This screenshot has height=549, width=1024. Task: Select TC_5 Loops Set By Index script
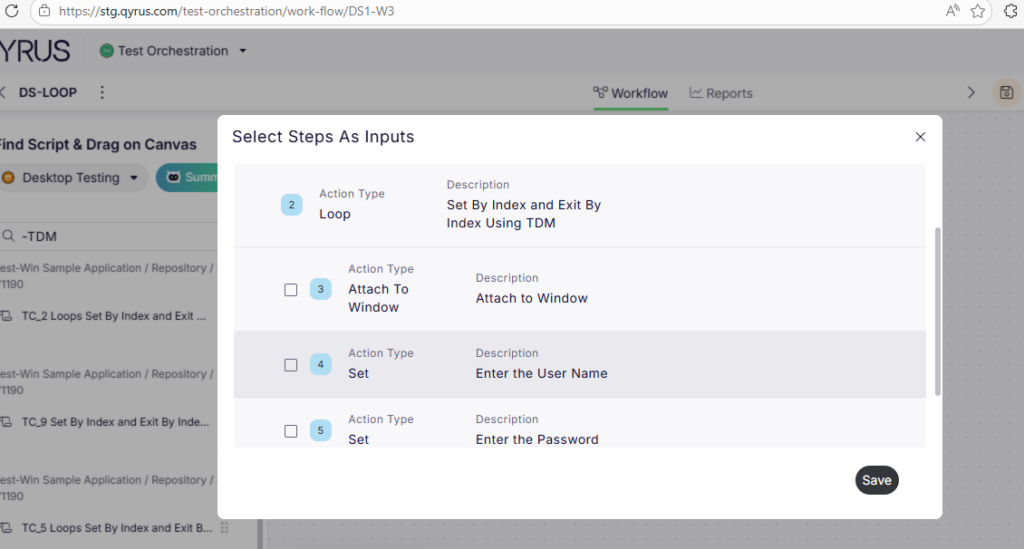pos(117,528)
